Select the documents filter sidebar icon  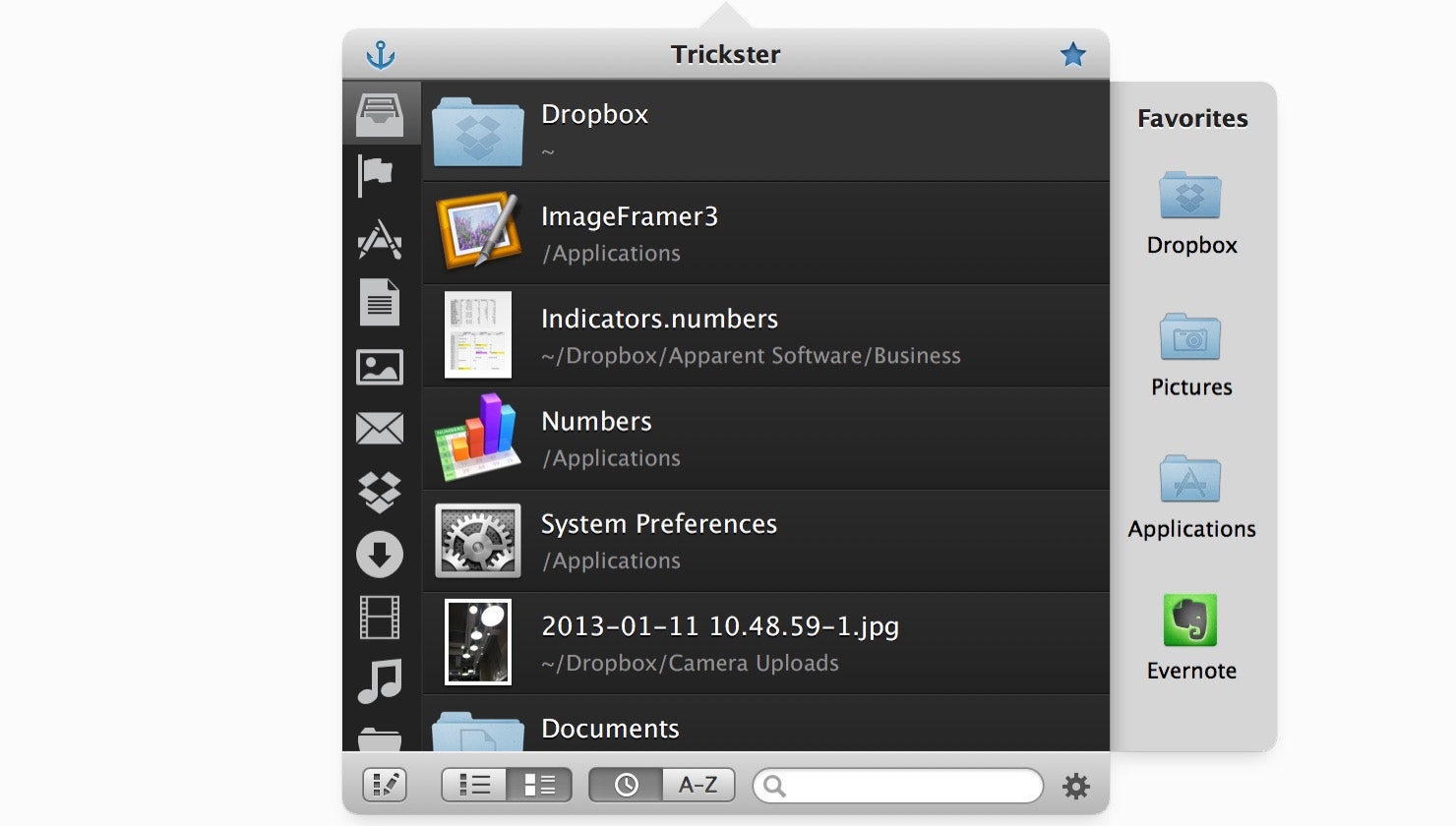[x=380, y=302]
